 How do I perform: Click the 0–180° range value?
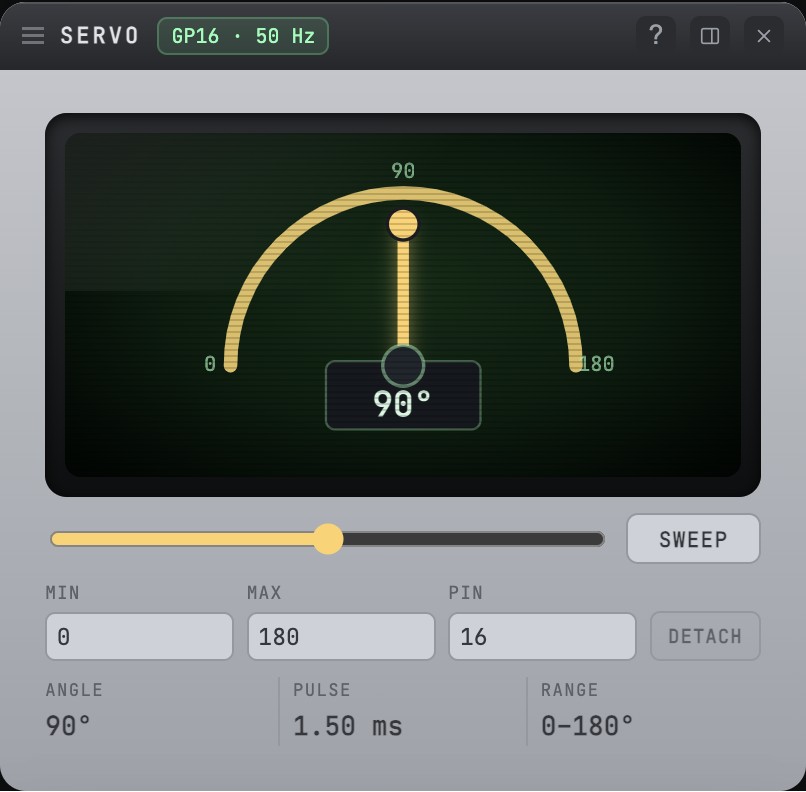587,726
